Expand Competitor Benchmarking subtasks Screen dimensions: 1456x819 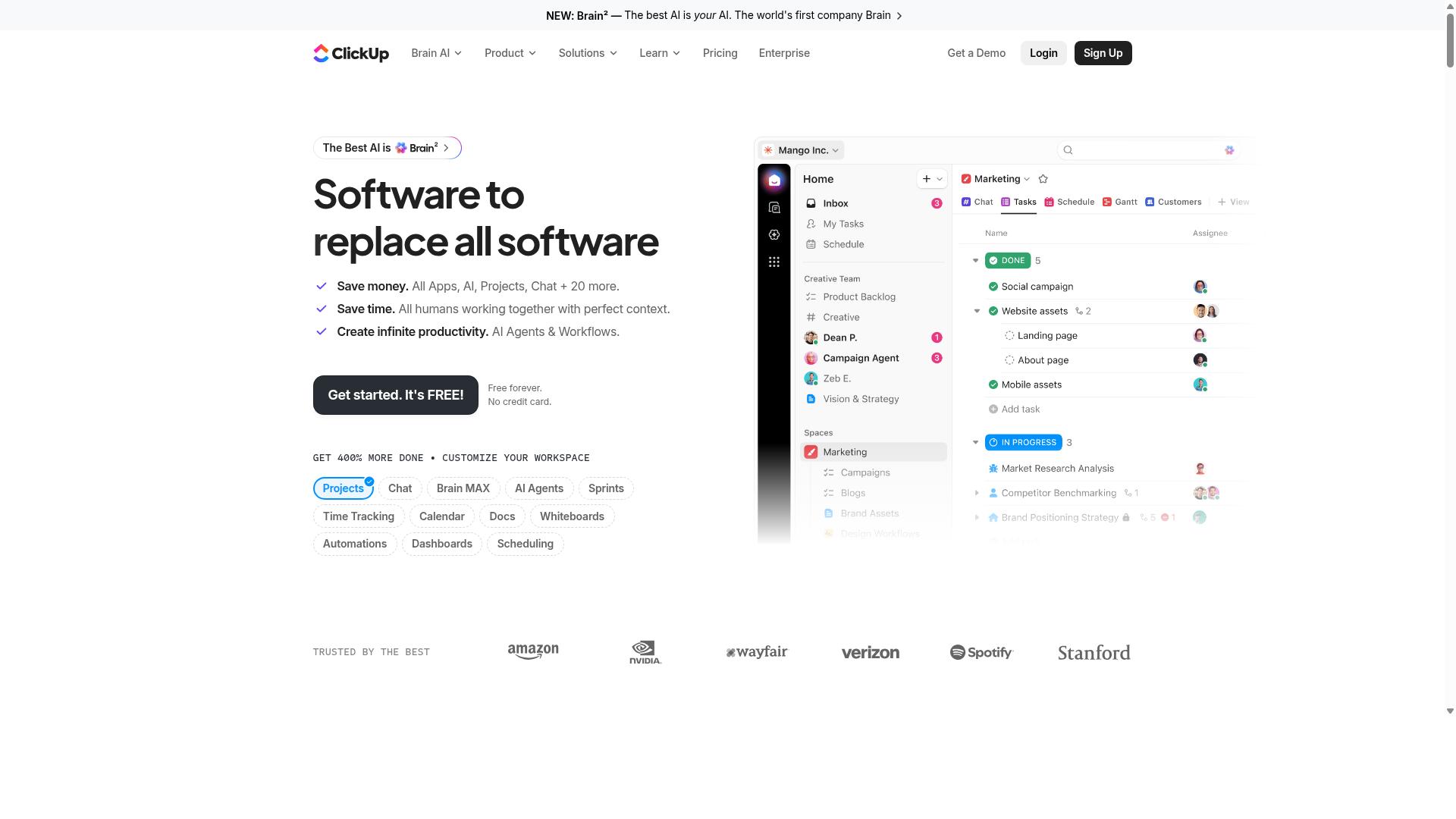click(x=977, y=493)
